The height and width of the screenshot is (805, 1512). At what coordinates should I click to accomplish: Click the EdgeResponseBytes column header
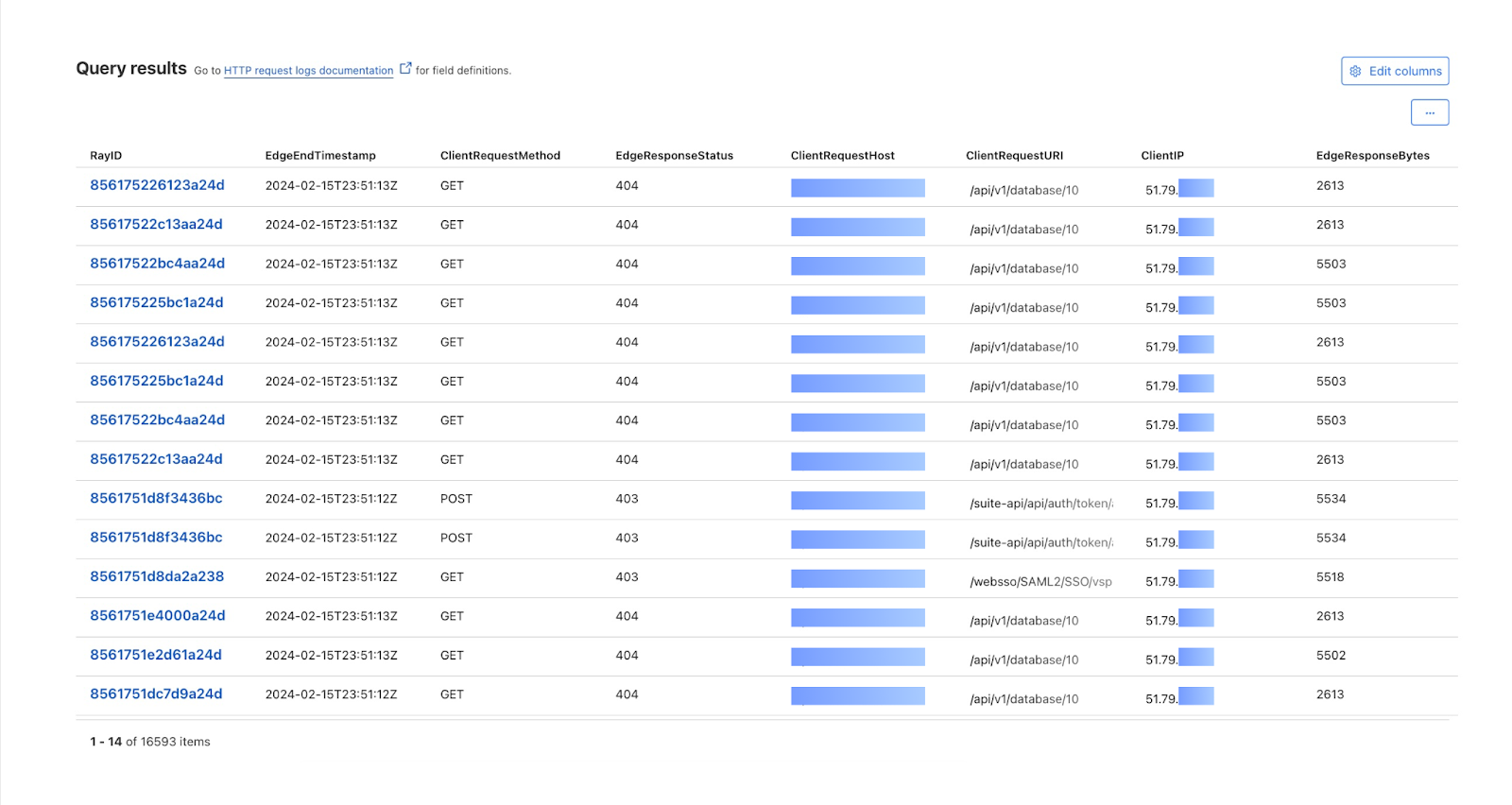tap(1372, 156)
